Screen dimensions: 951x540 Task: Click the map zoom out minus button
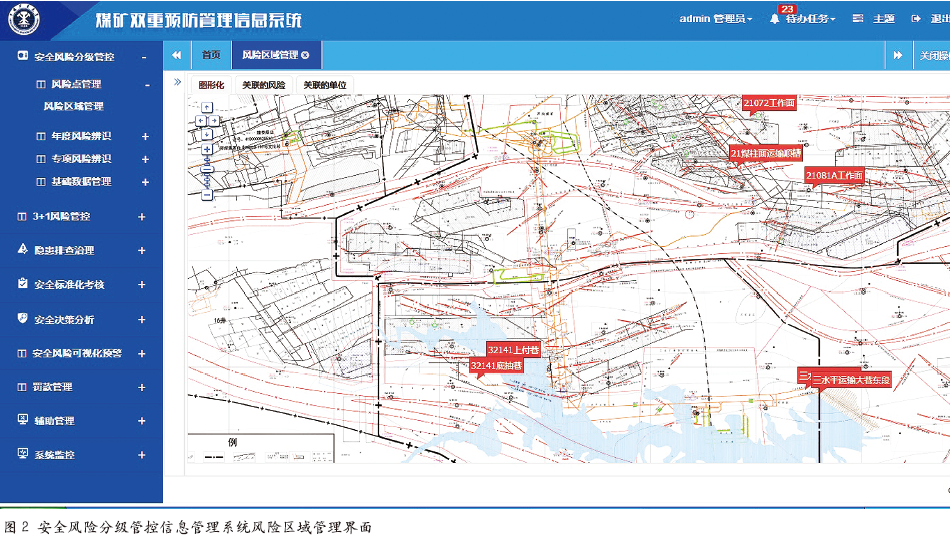click(x=209, y=193)
